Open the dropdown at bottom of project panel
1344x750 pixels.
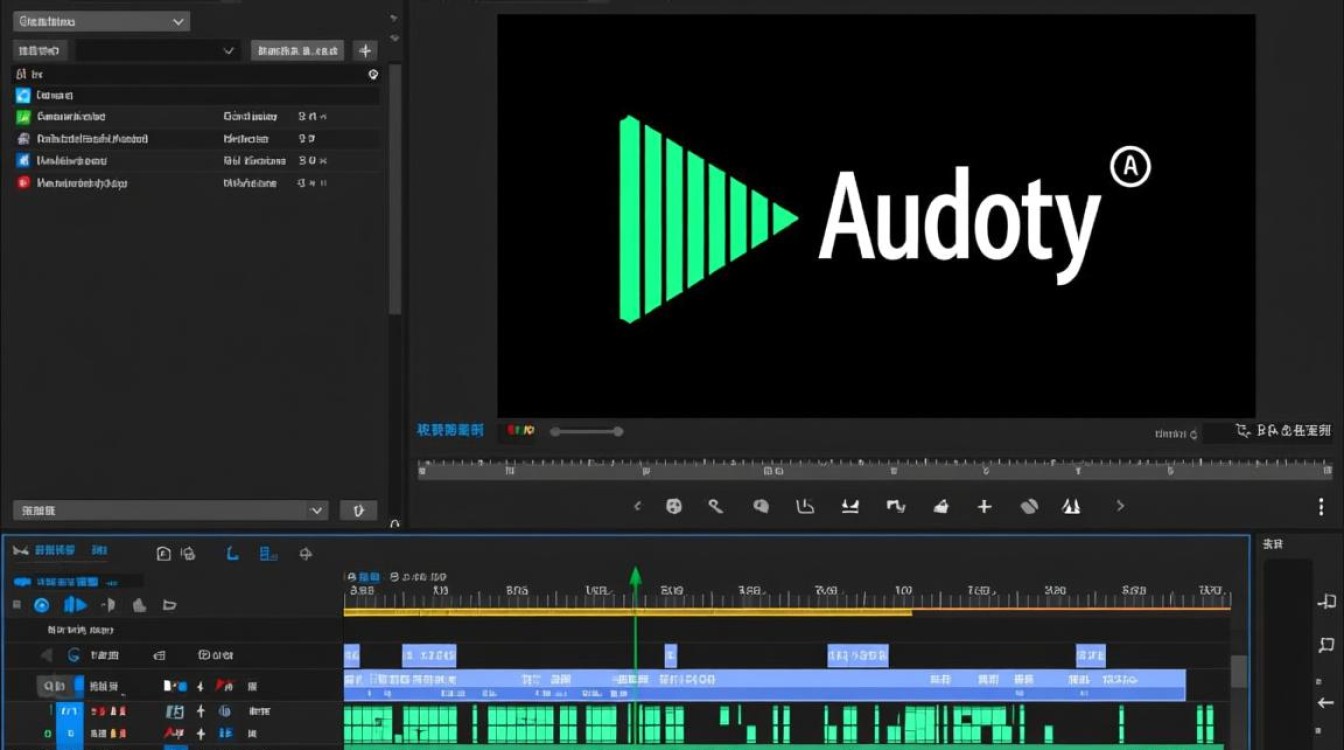click(x=170, y=510)
